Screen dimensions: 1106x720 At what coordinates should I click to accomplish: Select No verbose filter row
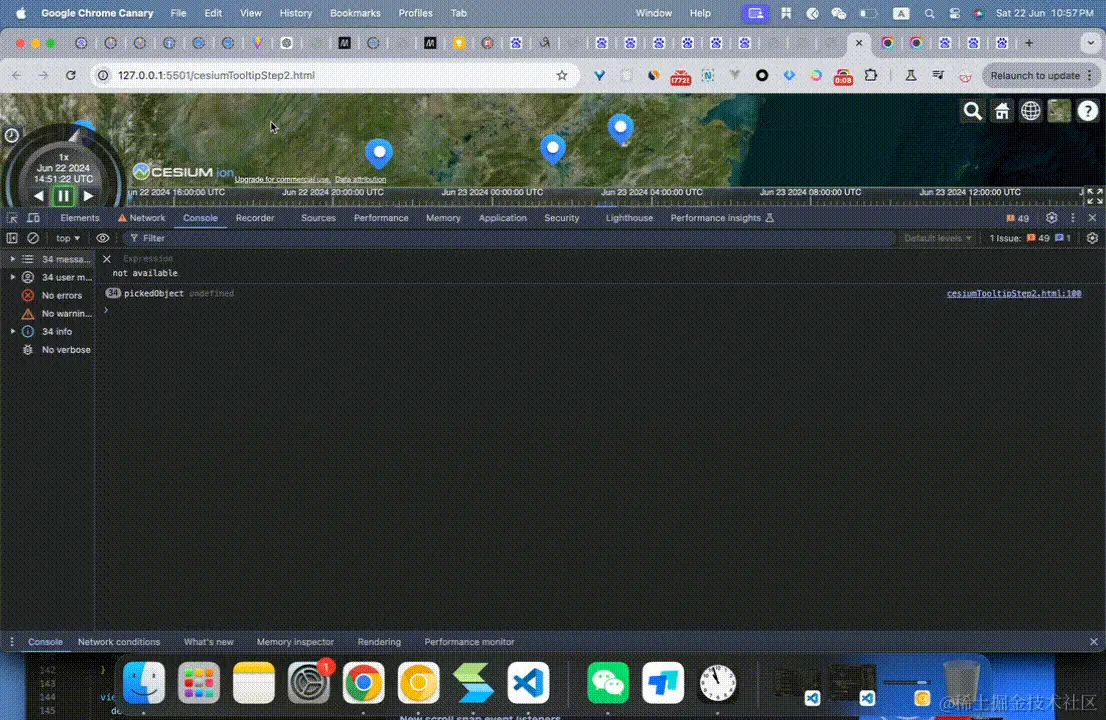pos(47,350)
